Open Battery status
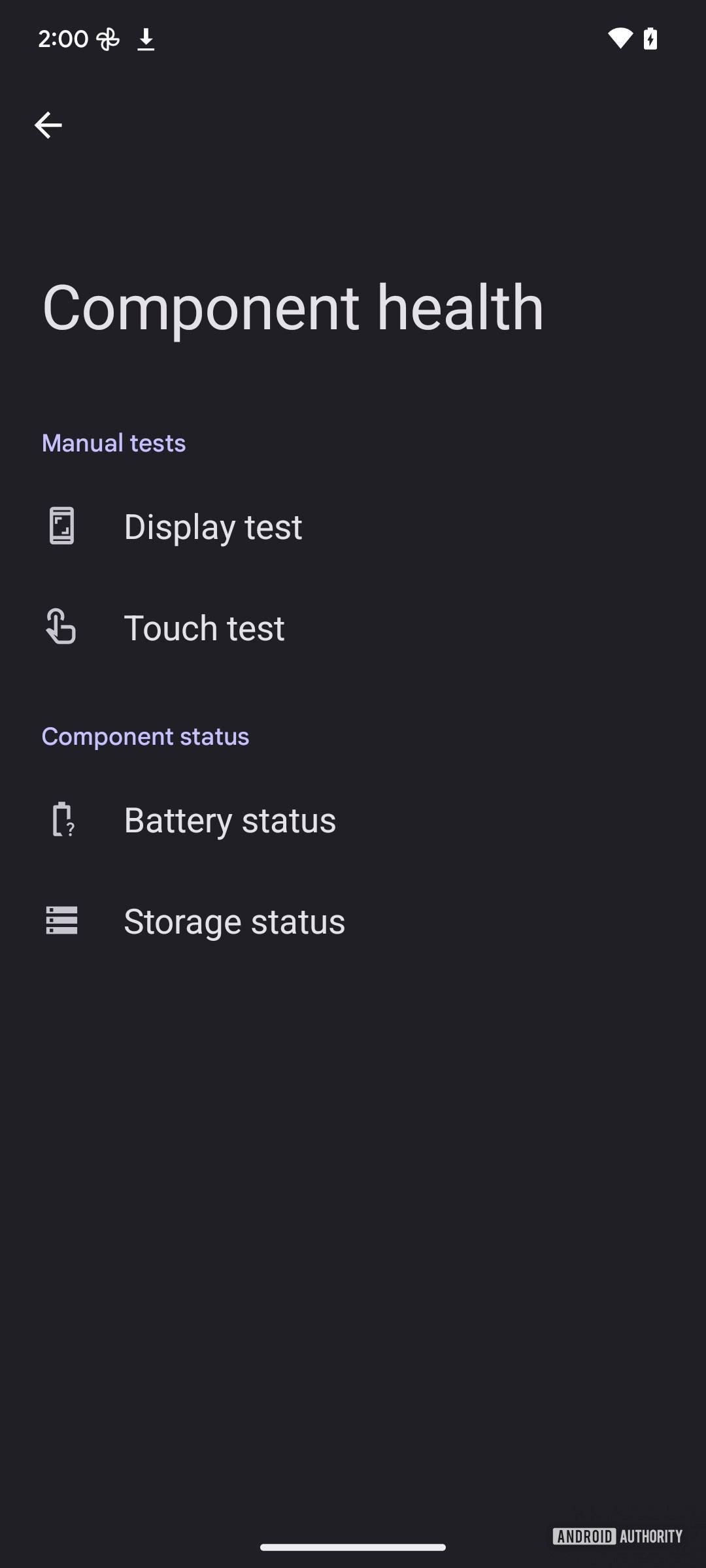The image size is (706, 1568). (x=229, y=820)
